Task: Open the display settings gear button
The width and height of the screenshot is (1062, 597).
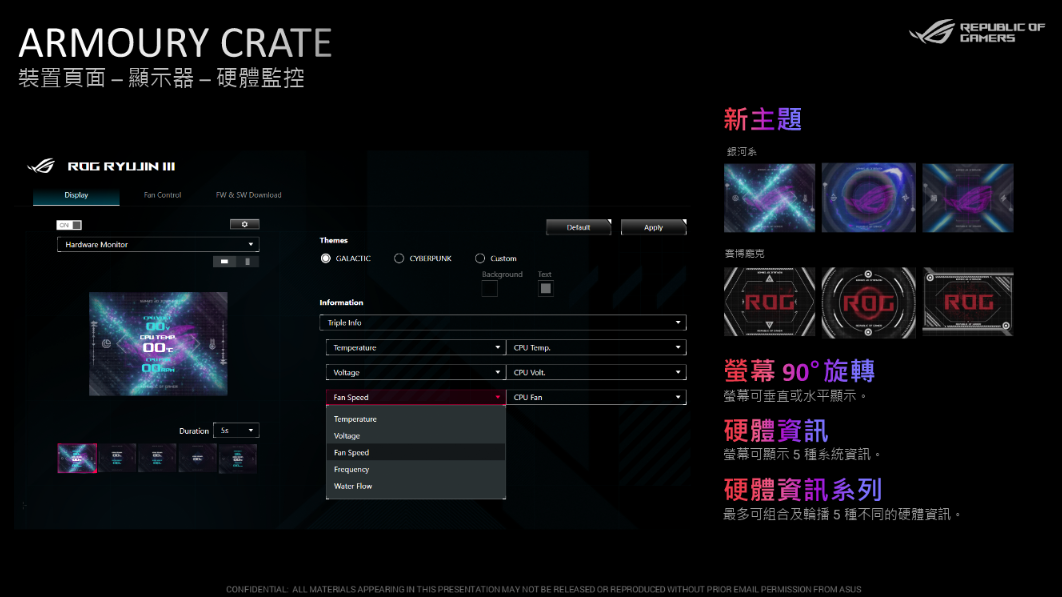Action: (245, 224)
